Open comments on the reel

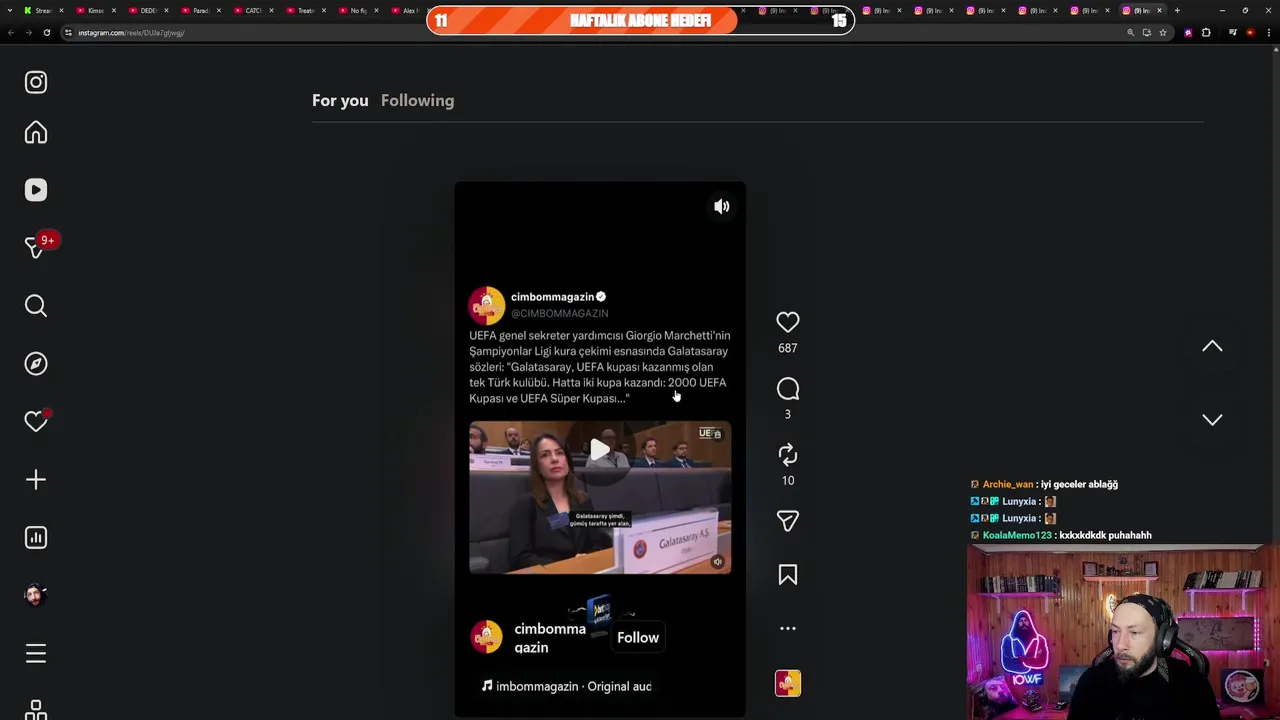click(x=788, y=389)
